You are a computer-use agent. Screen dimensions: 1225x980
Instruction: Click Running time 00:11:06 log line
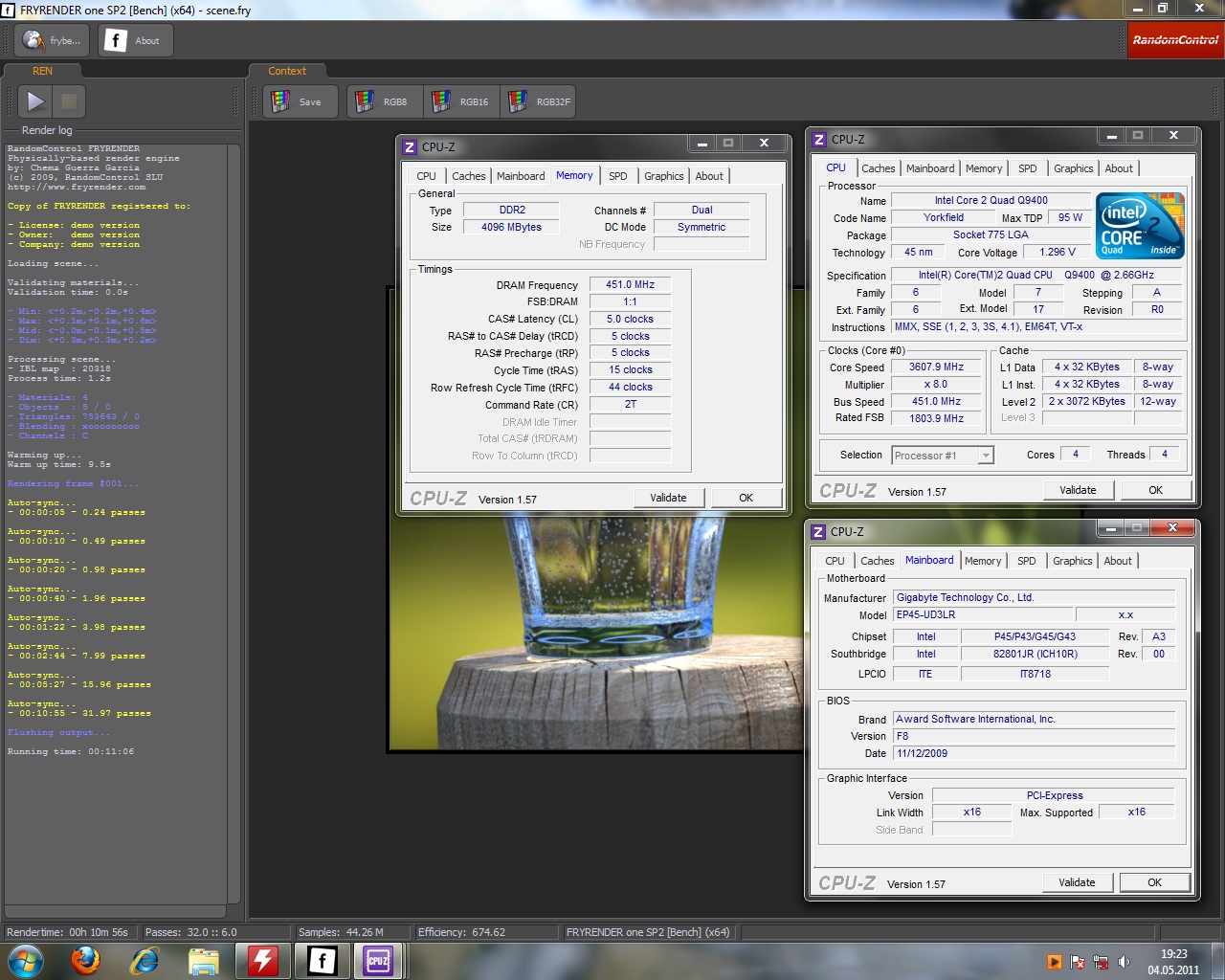point(71,751)
